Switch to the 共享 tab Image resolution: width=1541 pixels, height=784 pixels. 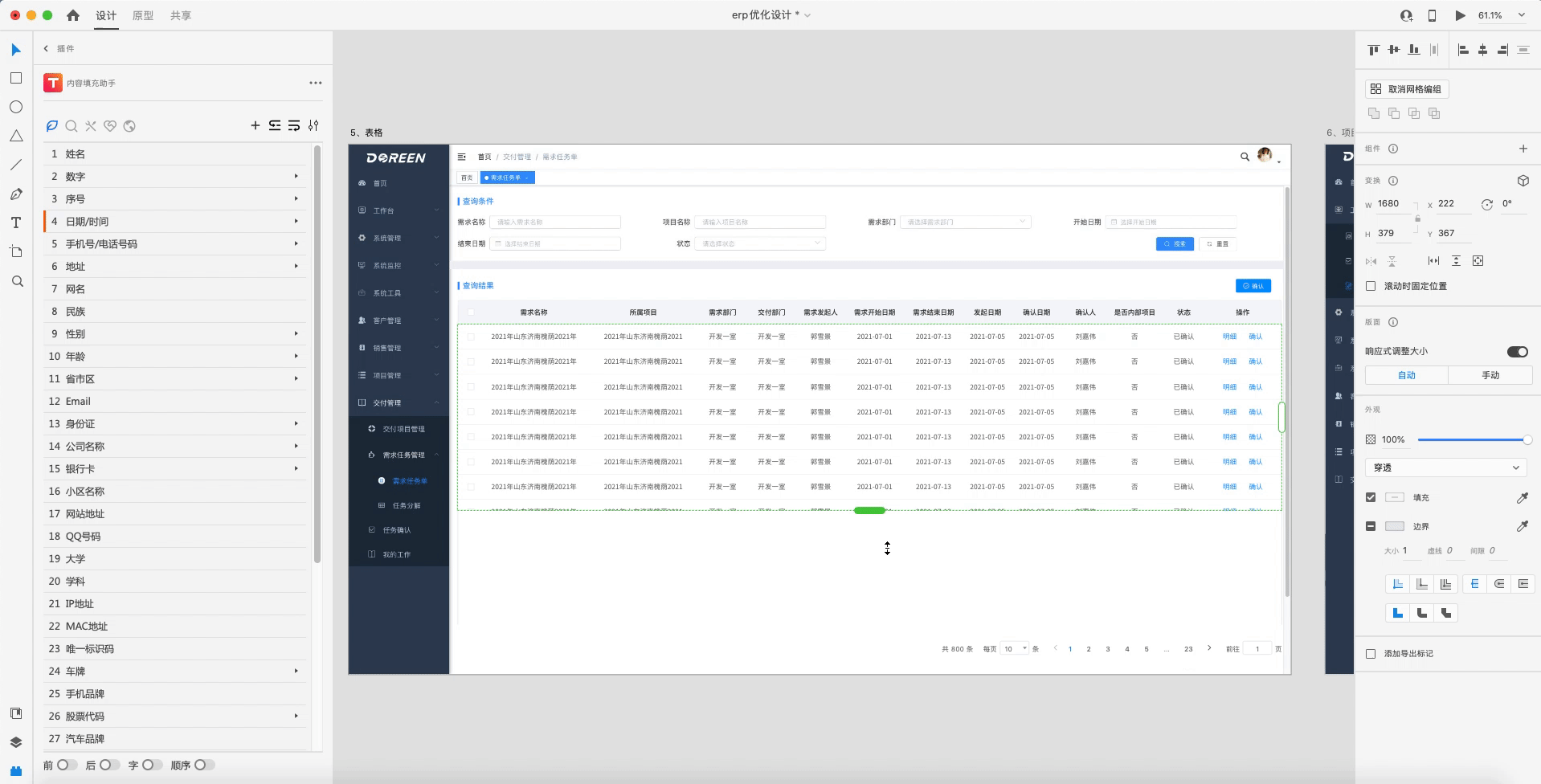coord(181,15)
